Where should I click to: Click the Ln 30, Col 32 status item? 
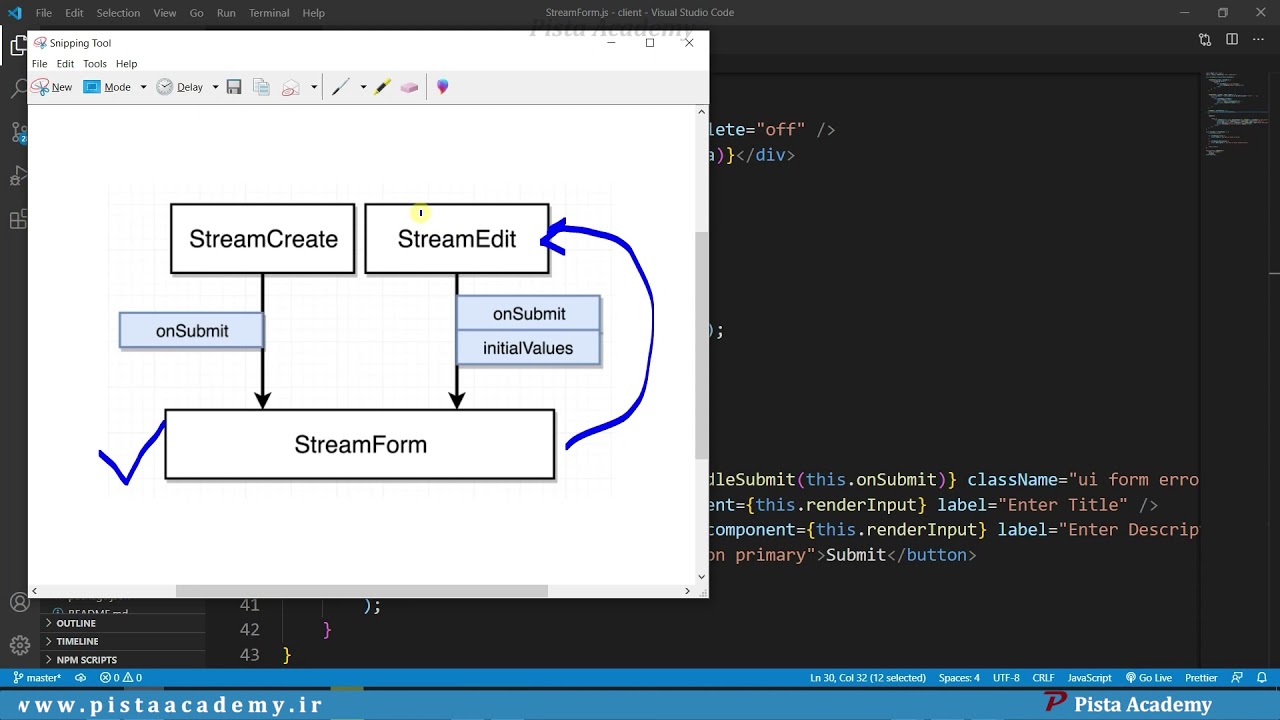pyautogui.click(x=868, y=678)
